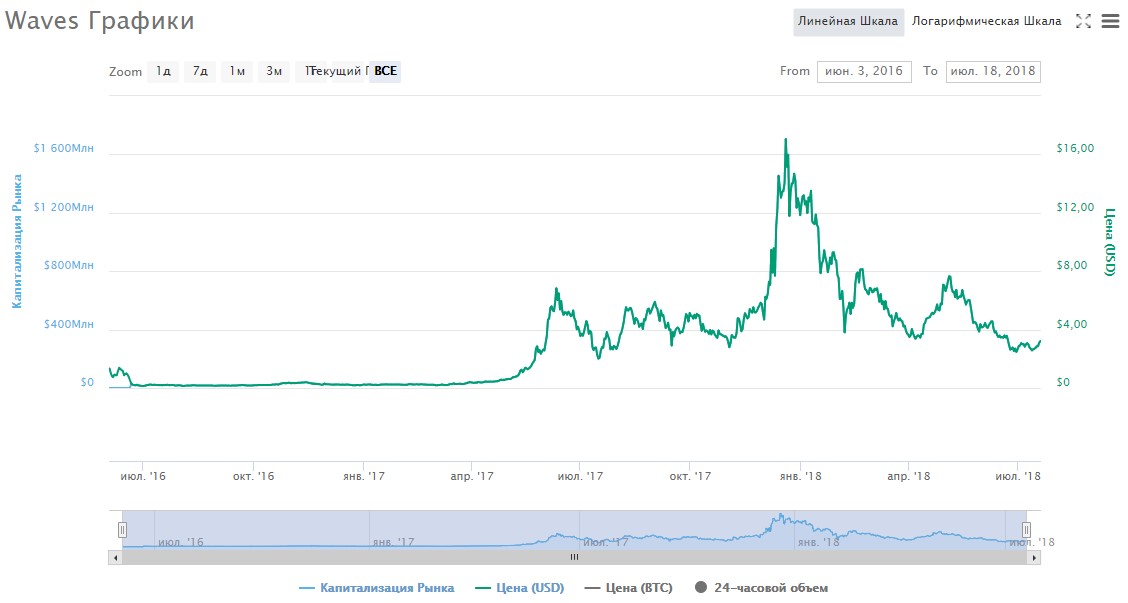
Task: Select ВСЕ zoom range
Action: (x=385, y=71)
